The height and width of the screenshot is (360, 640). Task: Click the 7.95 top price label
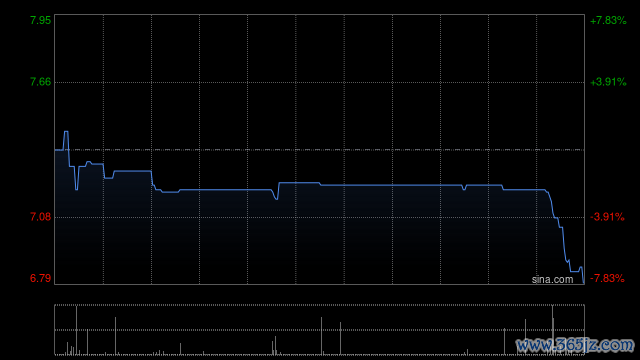tap(40, 20)
